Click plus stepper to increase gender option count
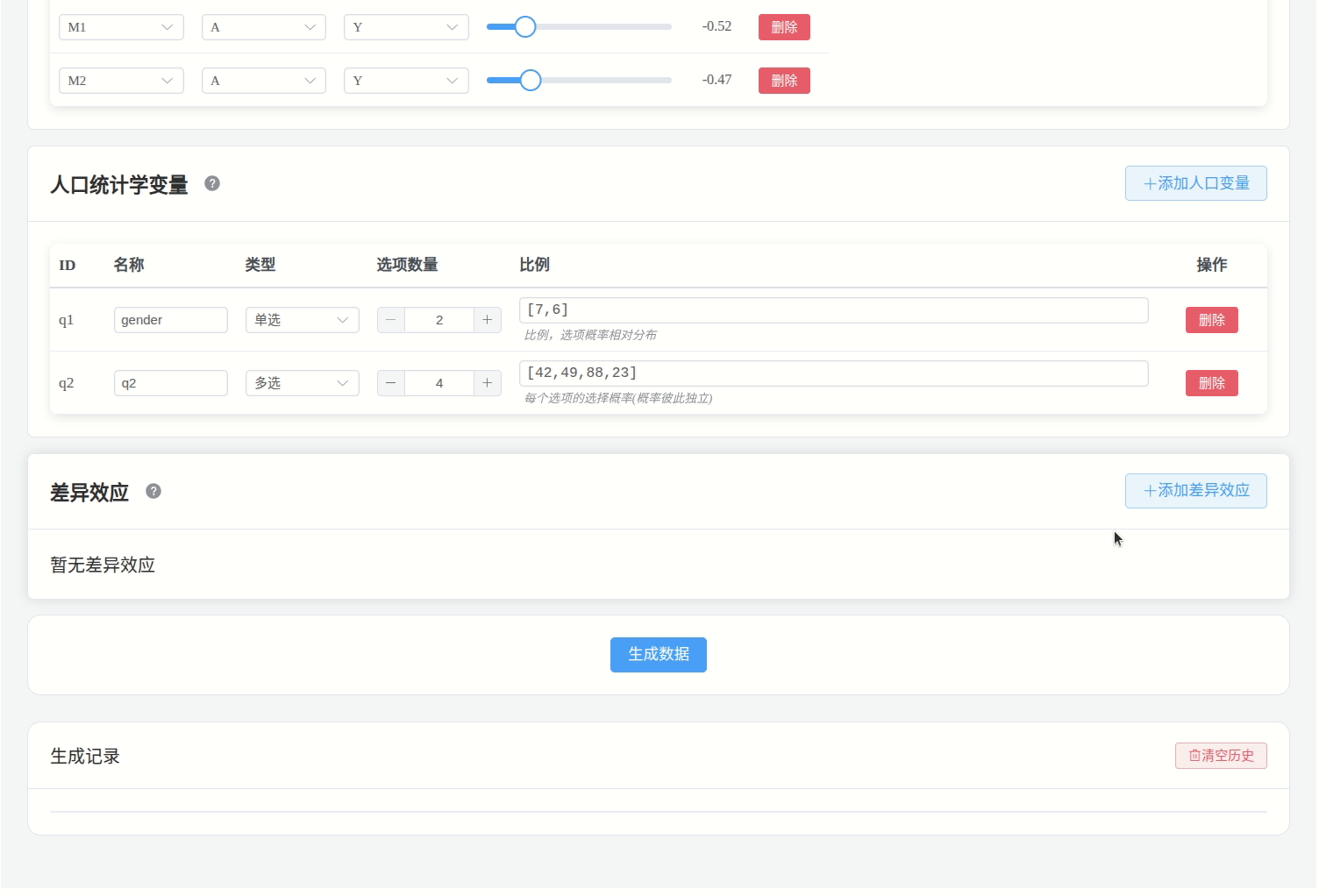 488,319
